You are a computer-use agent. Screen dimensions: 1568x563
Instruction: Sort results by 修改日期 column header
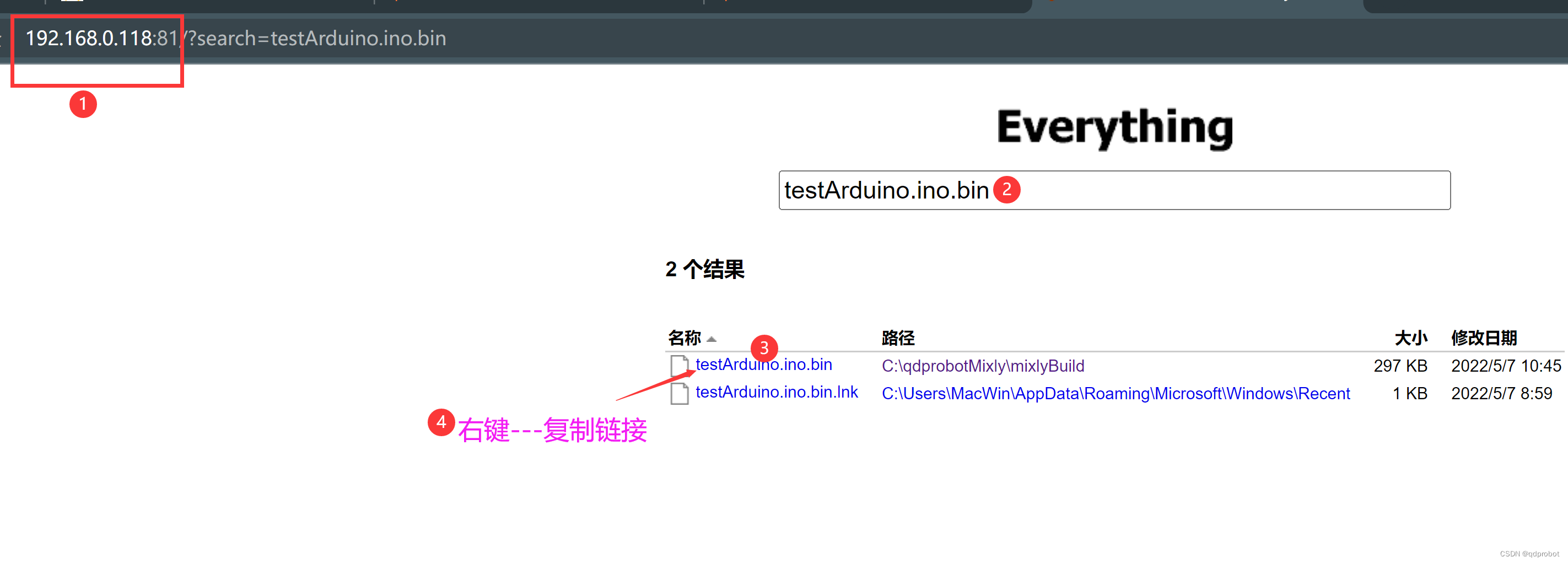coord(1483,337)
